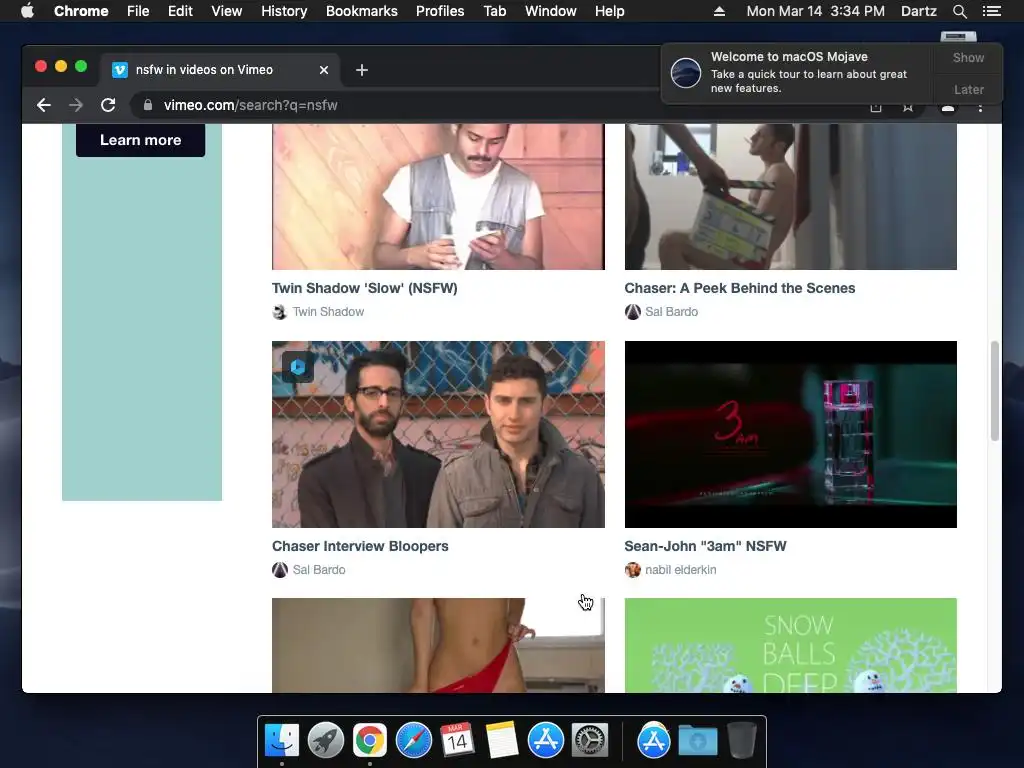Open Spotlight search in menu bar
Screen dimensions: 1024x768
959,11
